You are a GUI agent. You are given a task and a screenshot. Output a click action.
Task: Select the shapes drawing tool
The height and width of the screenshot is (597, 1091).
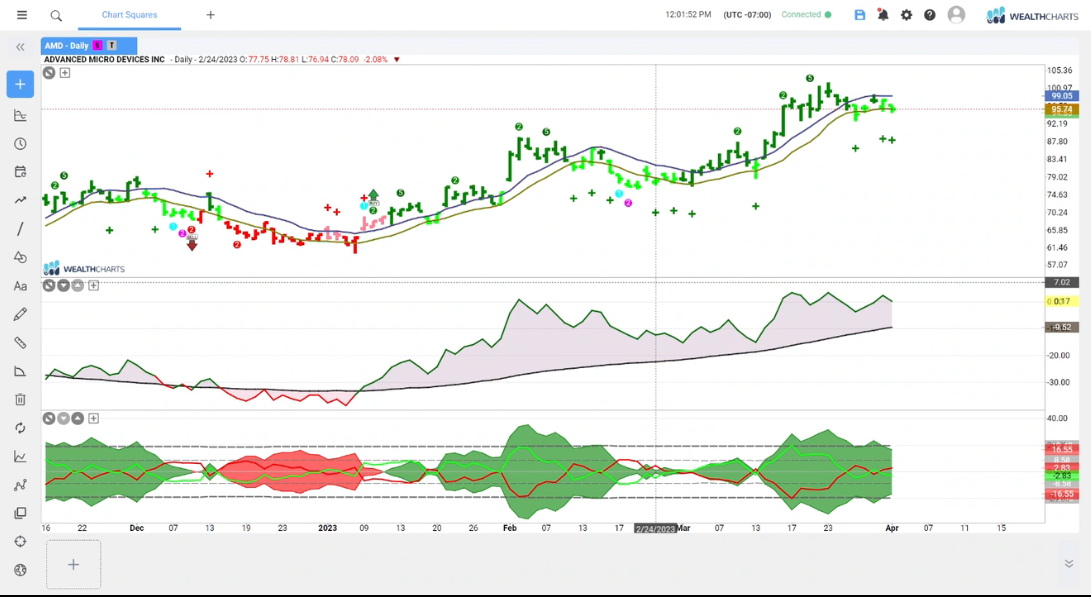[20, 257]
